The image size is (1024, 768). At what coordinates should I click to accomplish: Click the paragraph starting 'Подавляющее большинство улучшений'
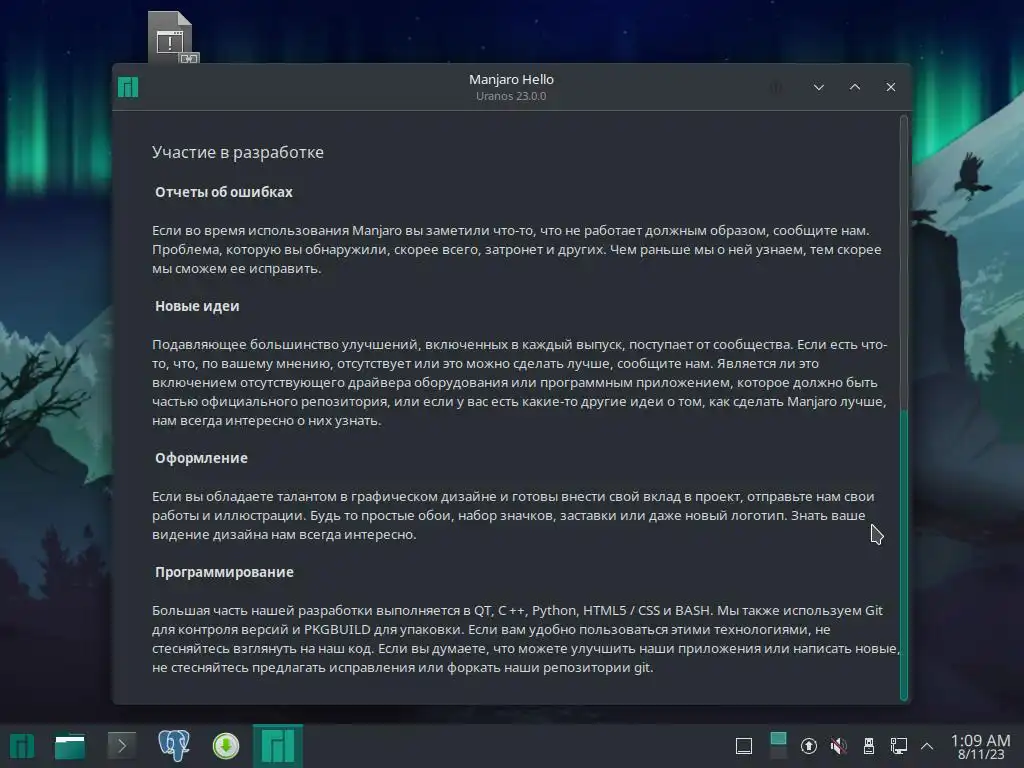coord(520,382)
